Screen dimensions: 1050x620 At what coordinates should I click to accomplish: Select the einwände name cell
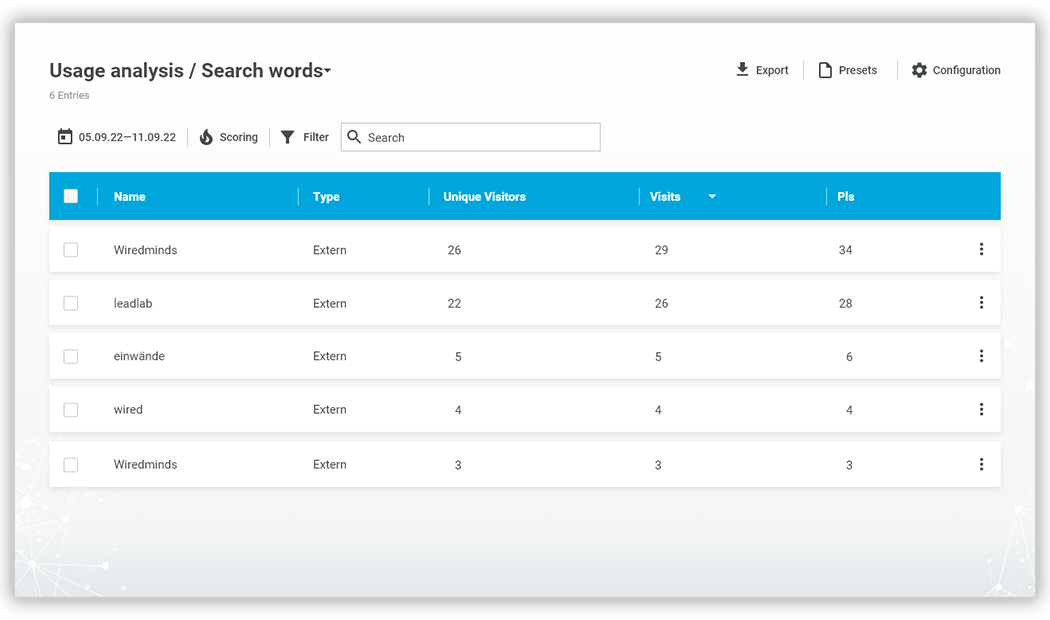tap(139, 356)
